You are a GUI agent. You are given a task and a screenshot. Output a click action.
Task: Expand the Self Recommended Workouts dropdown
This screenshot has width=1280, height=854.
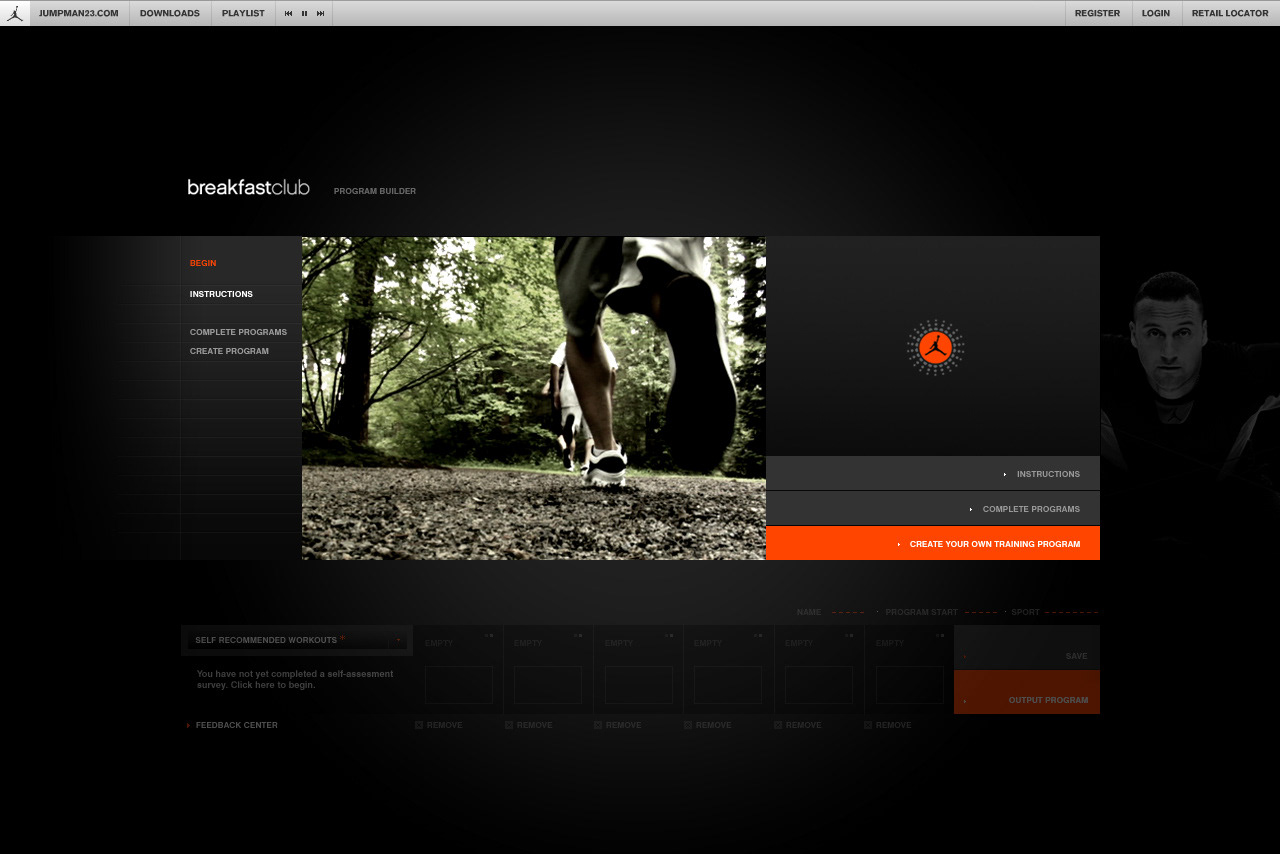(x=398, y=640)
